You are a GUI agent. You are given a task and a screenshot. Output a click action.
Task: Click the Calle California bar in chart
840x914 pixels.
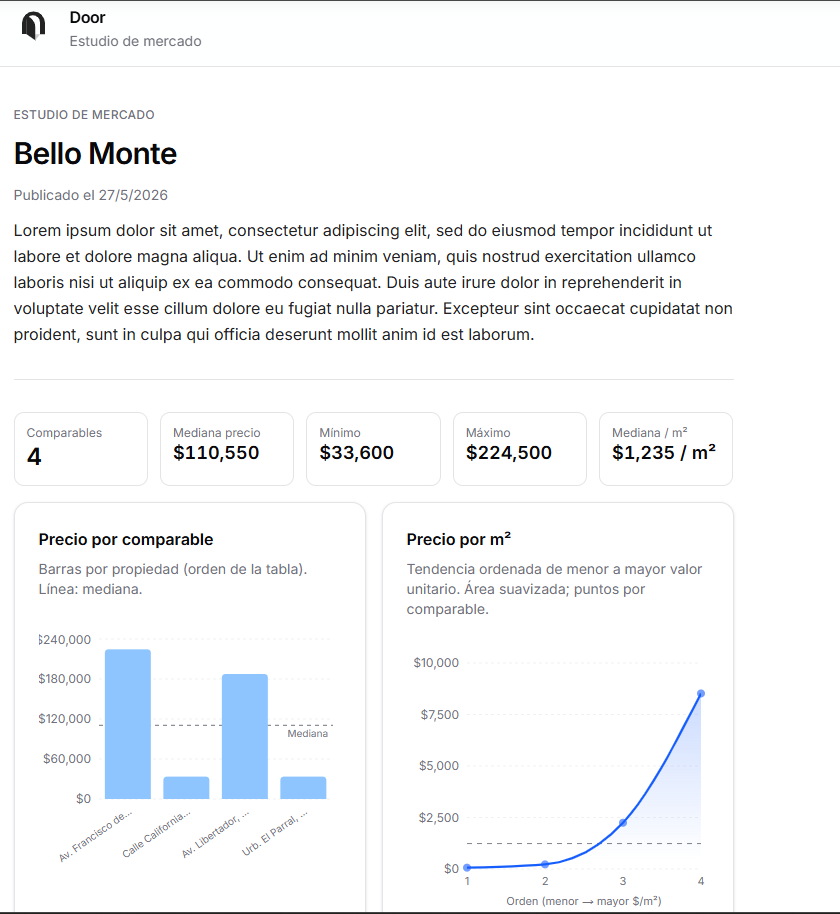(x=186, y=788)
